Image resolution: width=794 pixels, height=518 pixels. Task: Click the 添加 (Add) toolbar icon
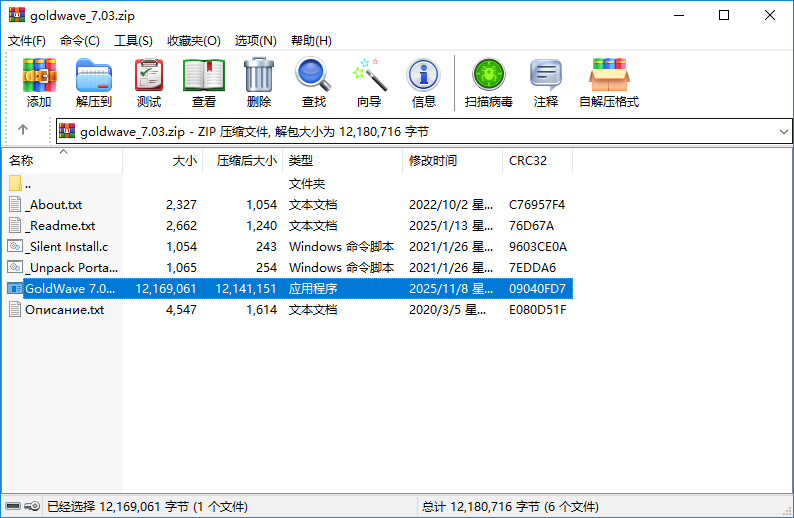tap(39, 75)
